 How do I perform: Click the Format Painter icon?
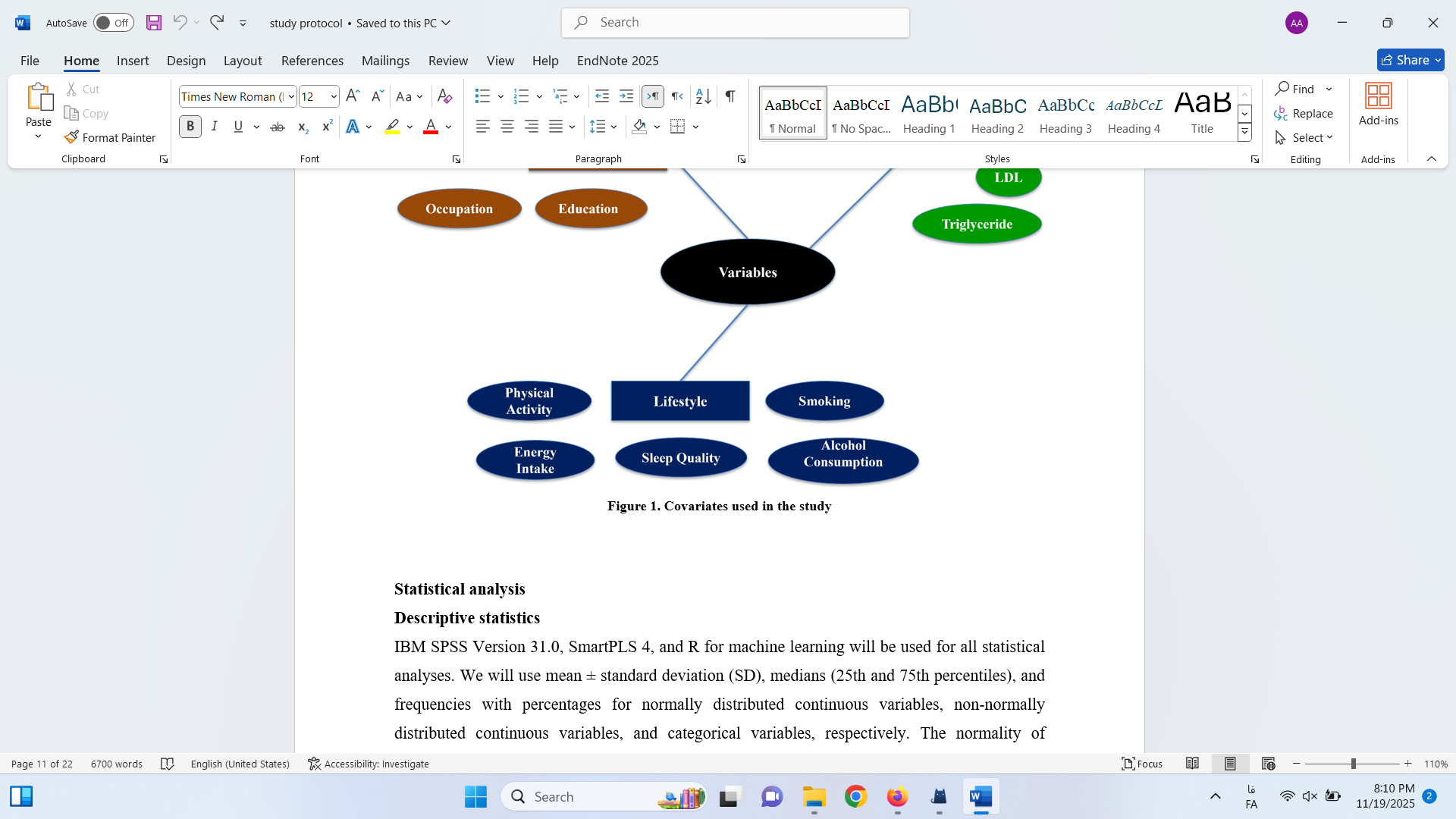(71, 137)
